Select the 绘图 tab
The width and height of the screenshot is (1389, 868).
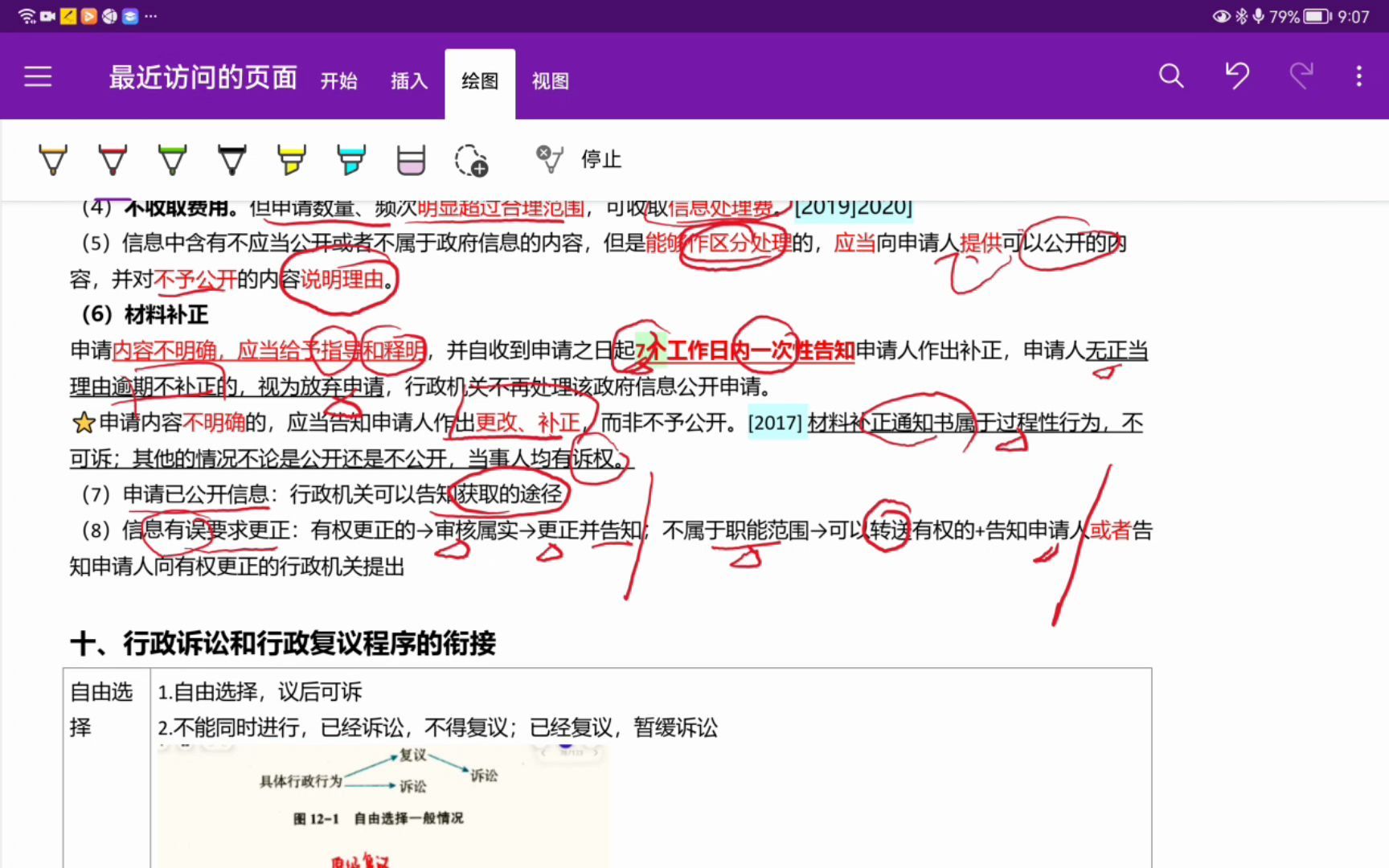pos(480,83)
